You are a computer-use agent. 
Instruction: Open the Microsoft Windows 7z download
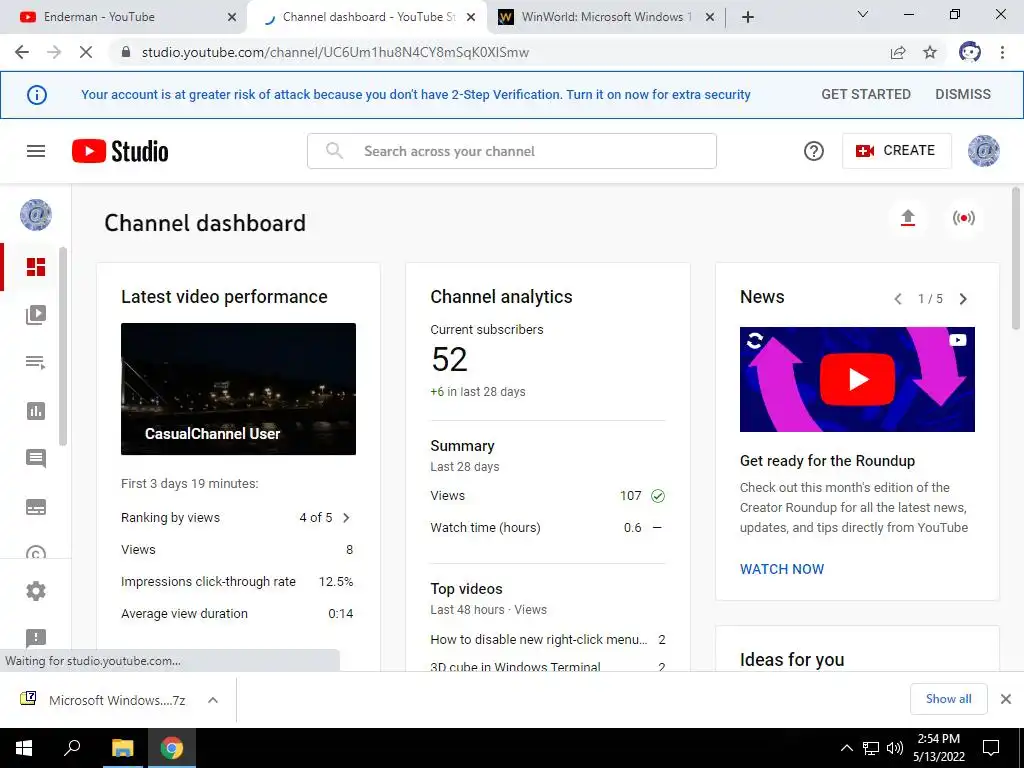coord(116,700)
